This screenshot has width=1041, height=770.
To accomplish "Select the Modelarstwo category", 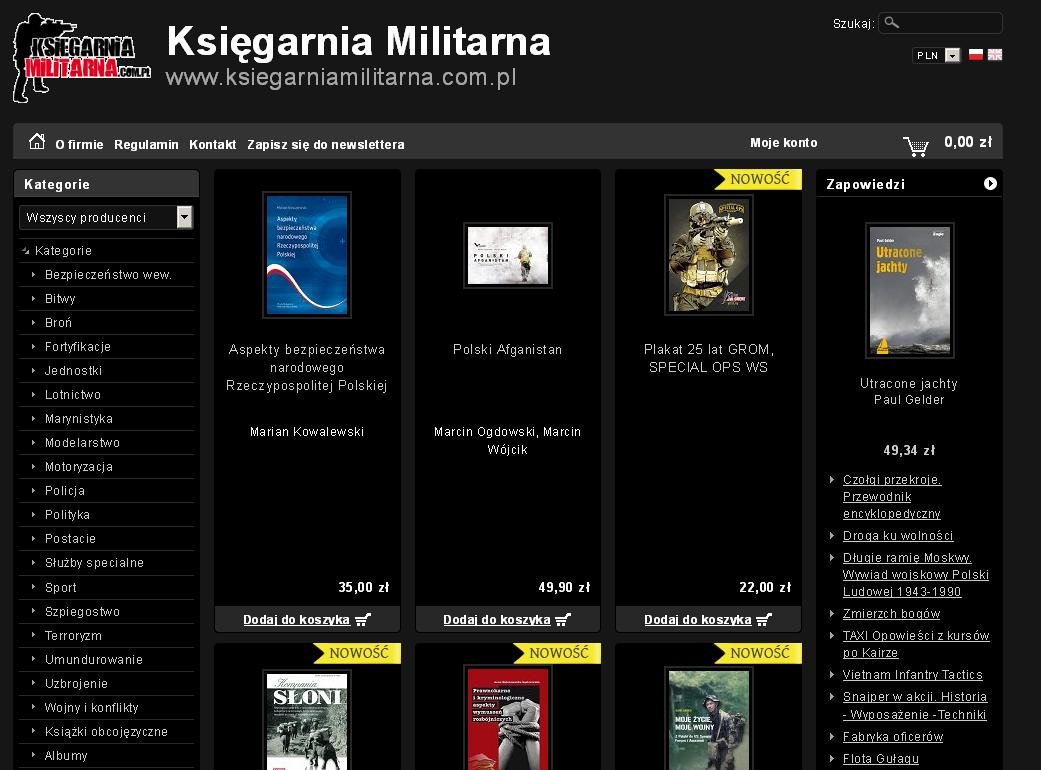I will click(x=82, y=443).
